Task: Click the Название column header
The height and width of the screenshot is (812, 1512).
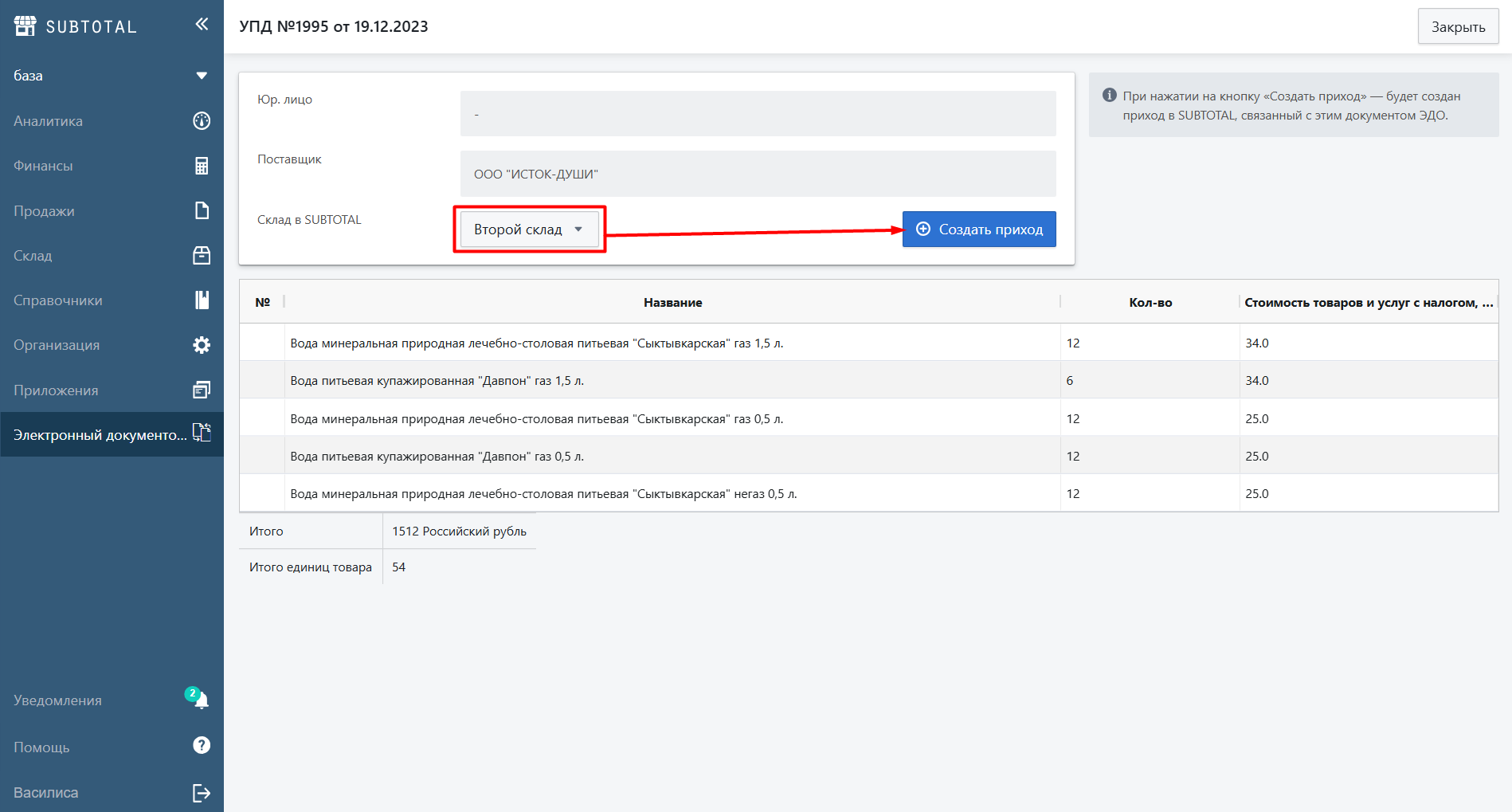Action: click(x=672, y=303)
